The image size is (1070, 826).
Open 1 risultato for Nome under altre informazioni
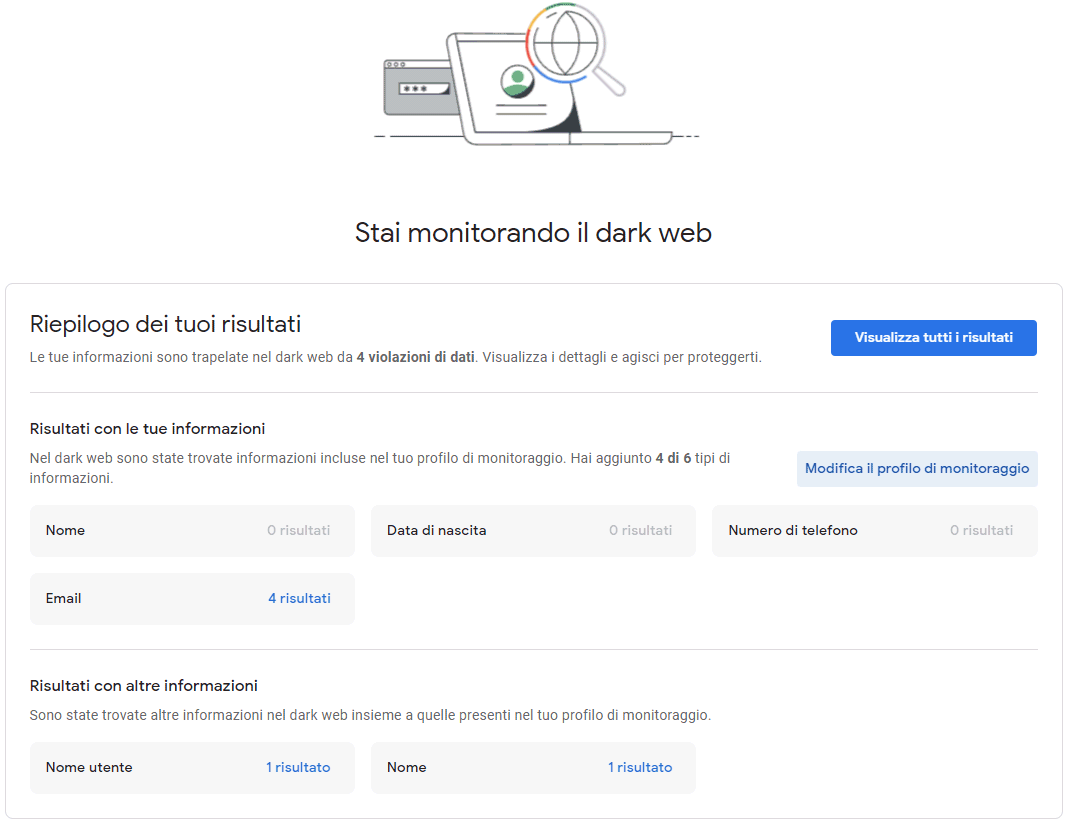pyautogui.click(x=639, y=768)
